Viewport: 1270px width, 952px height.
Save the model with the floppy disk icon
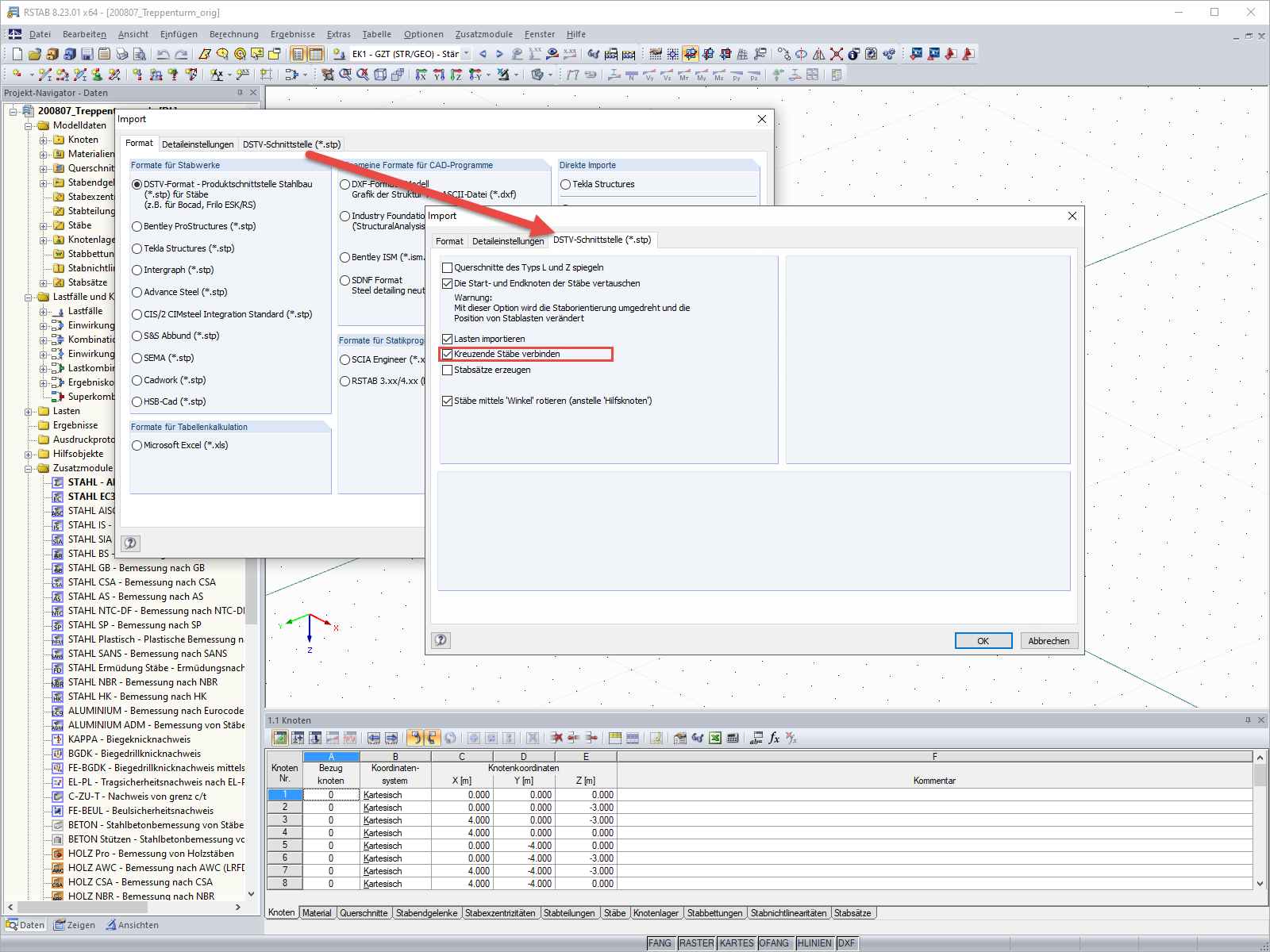(x=87, y=54)
